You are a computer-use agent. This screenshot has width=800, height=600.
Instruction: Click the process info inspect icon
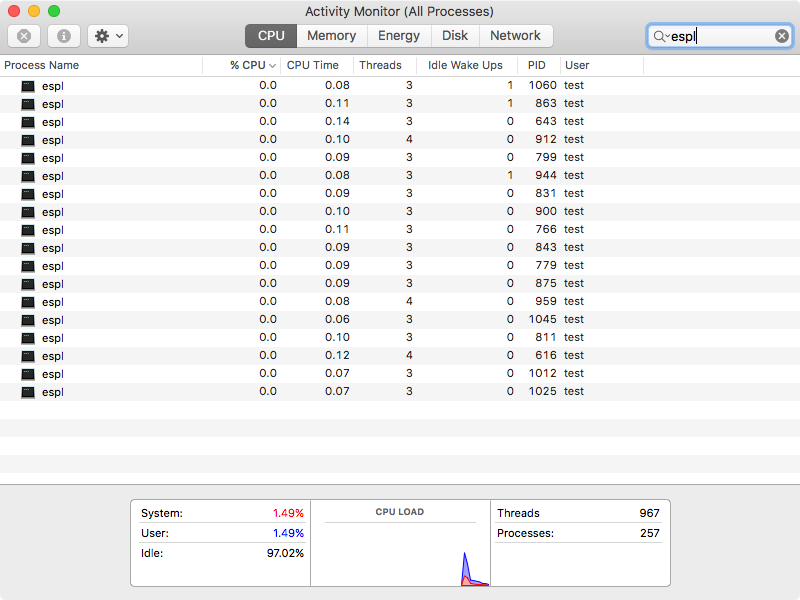64,36
